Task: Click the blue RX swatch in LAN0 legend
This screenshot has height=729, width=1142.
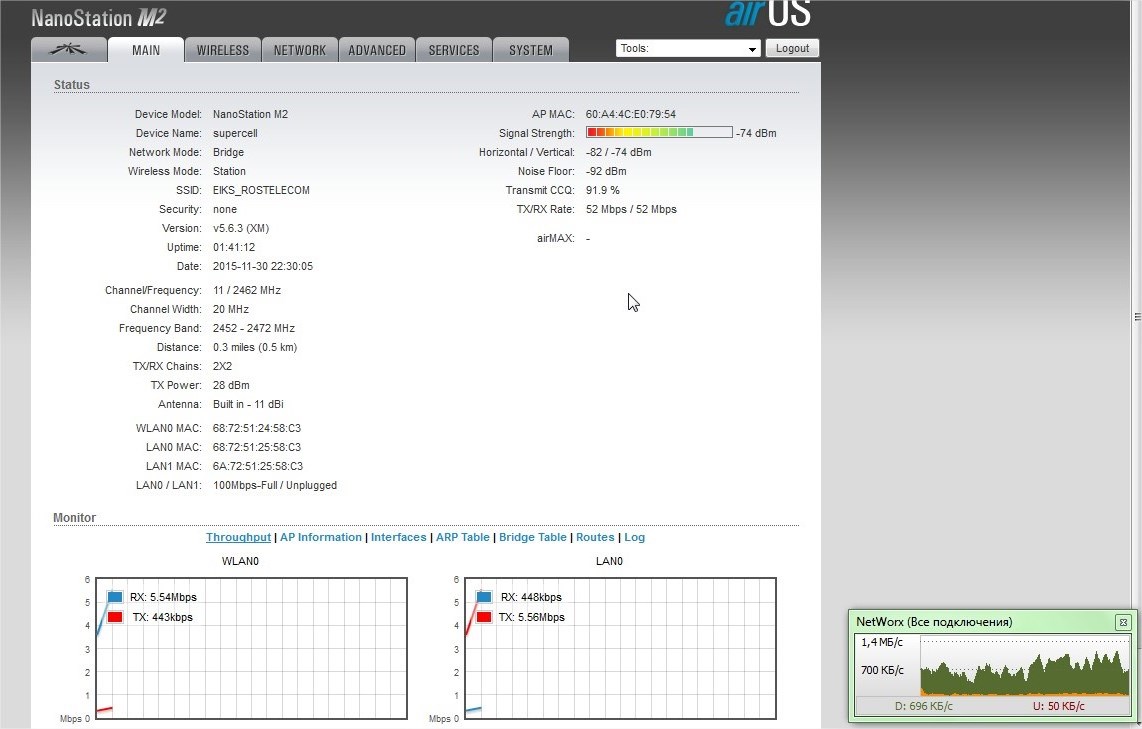Action: pos(484,596)
